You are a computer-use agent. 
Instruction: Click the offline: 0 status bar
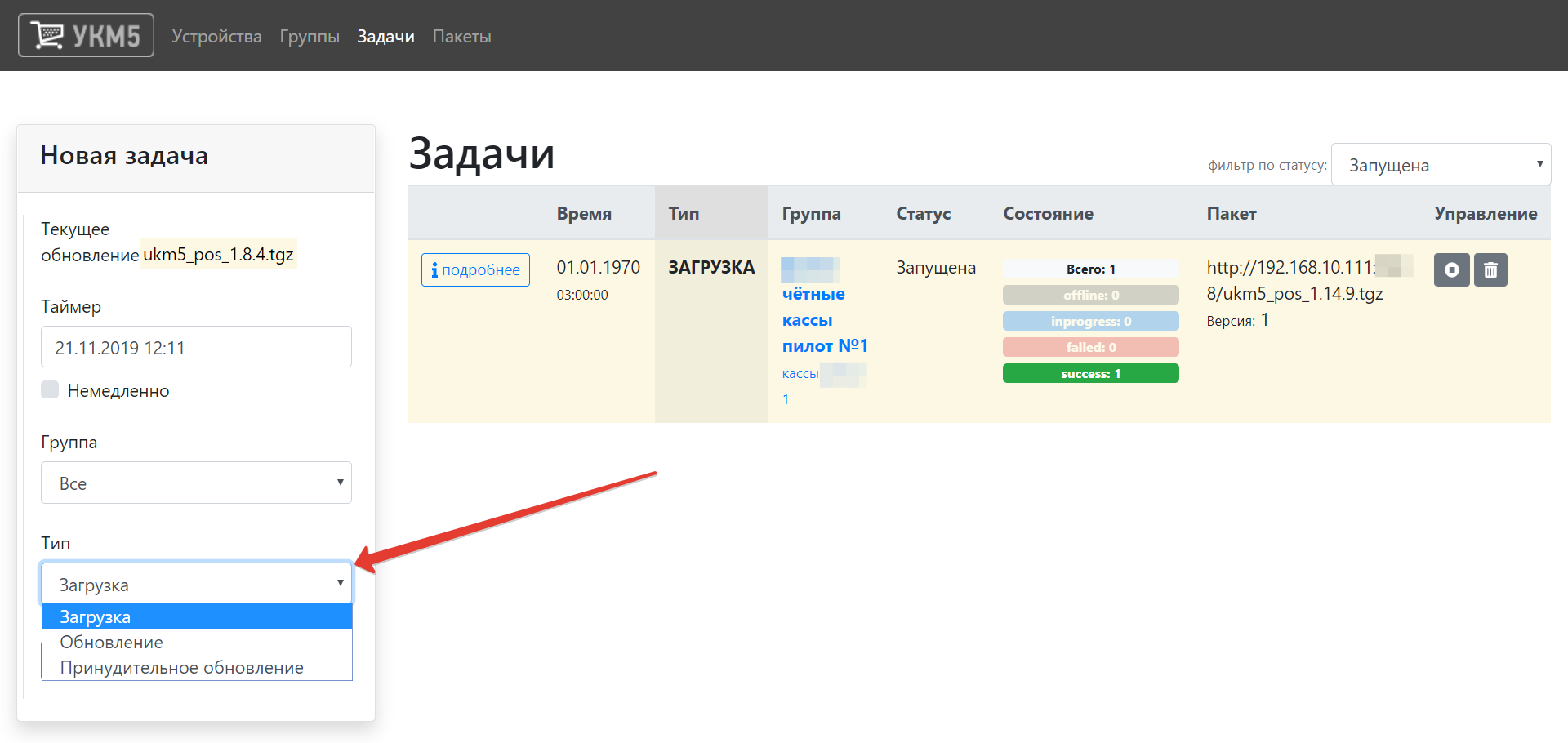tap(1091, 295)
